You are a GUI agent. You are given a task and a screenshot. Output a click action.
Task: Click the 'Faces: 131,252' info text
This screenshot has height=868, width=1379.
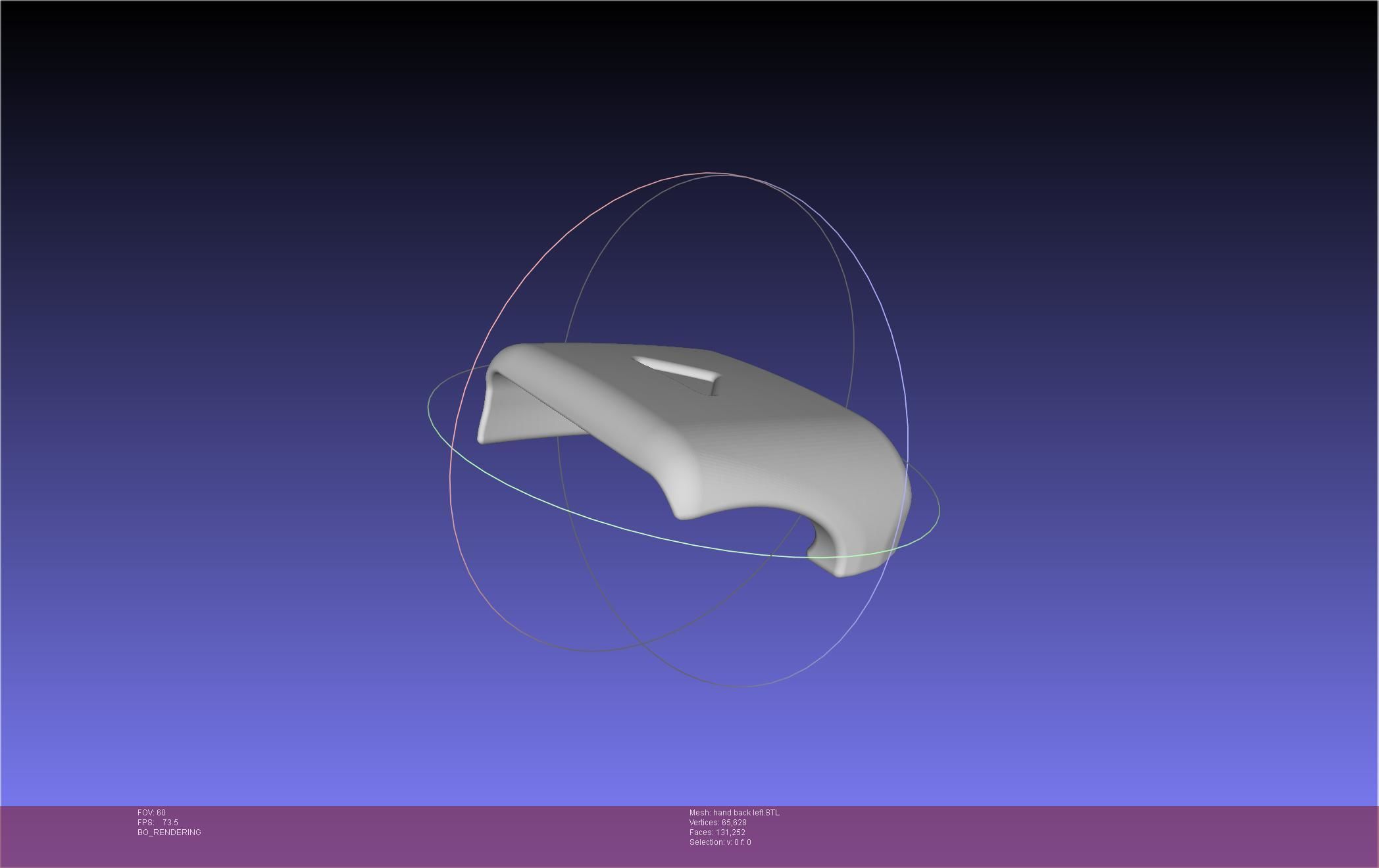point(717,832)
